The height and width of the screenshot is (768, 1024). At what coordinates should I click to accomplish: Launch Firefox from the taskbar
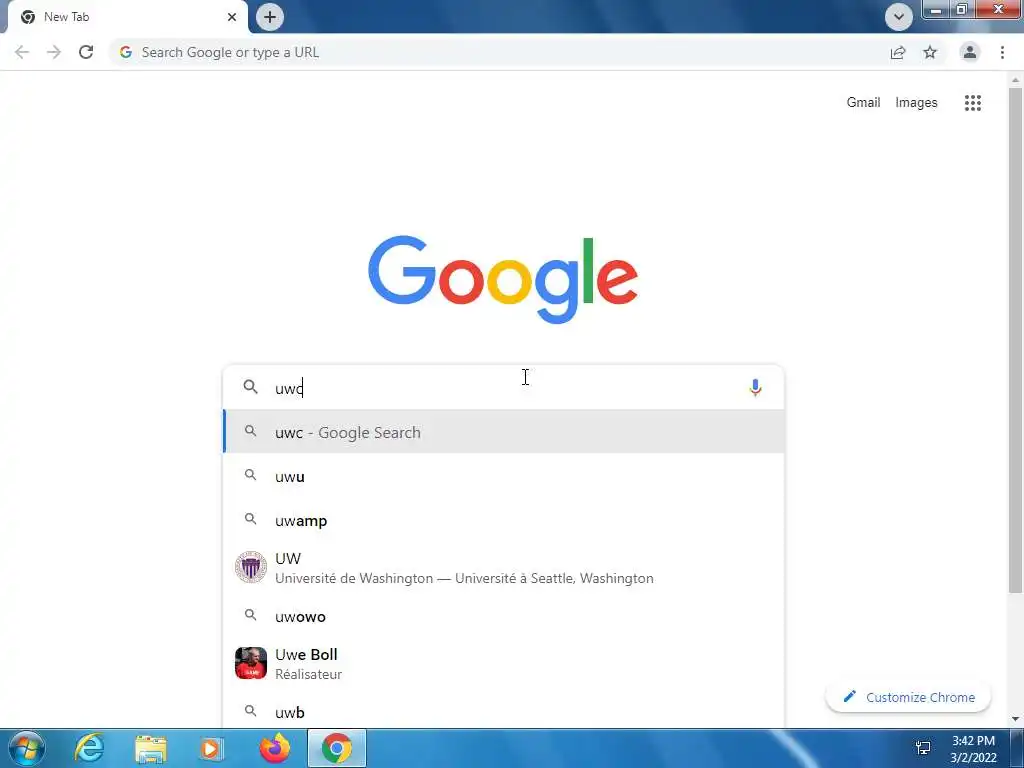point(274,748)
